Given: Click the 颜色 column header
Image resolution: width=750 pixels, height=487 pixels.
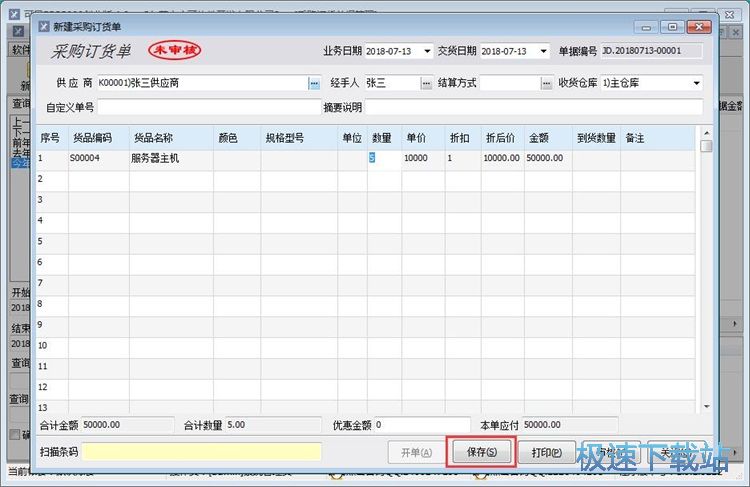Looking at the screenshot, I should [x=237, y=138].
